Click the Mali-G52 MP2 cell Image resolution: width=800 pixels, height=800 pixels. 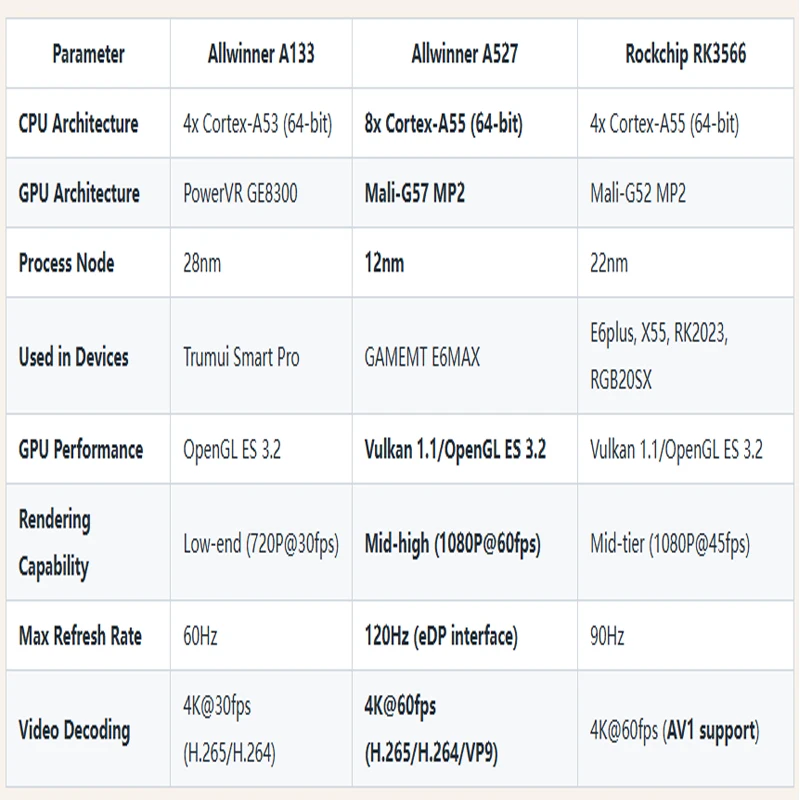pos(686,193)
